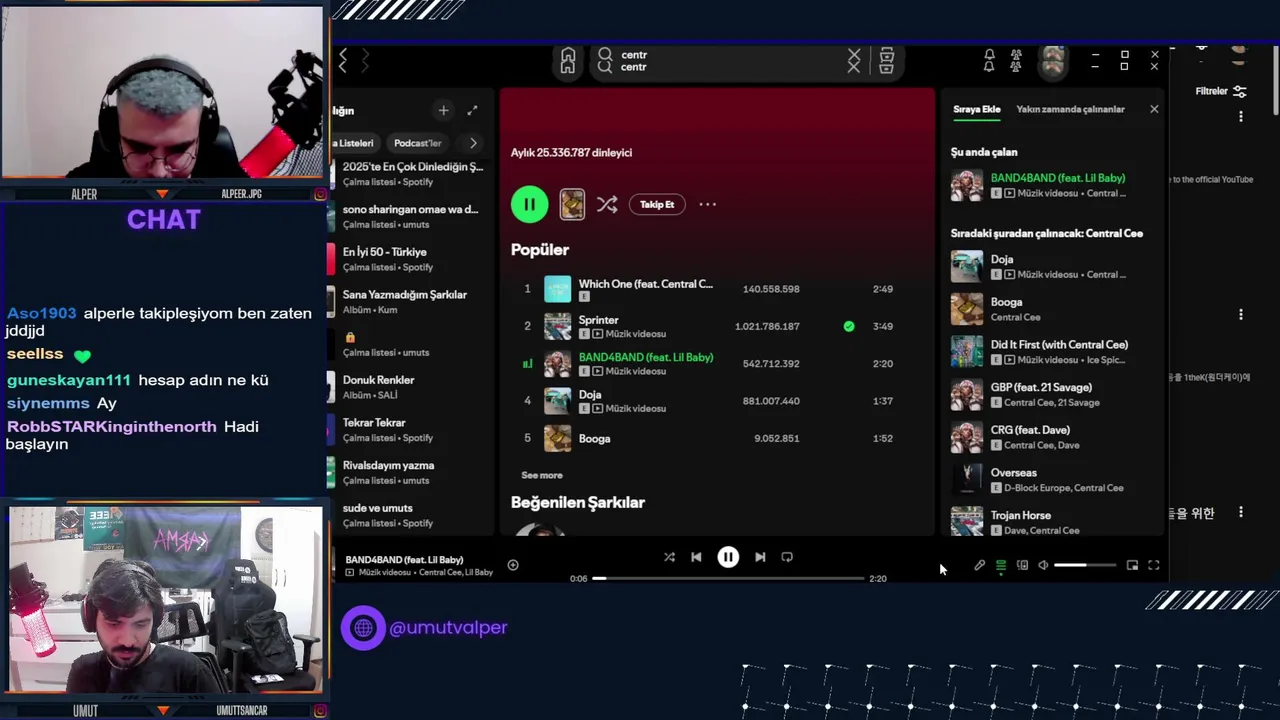Screen dimensions: 1280x720
Task: Open the connect to a device icon
Action: coord(1022,565)
